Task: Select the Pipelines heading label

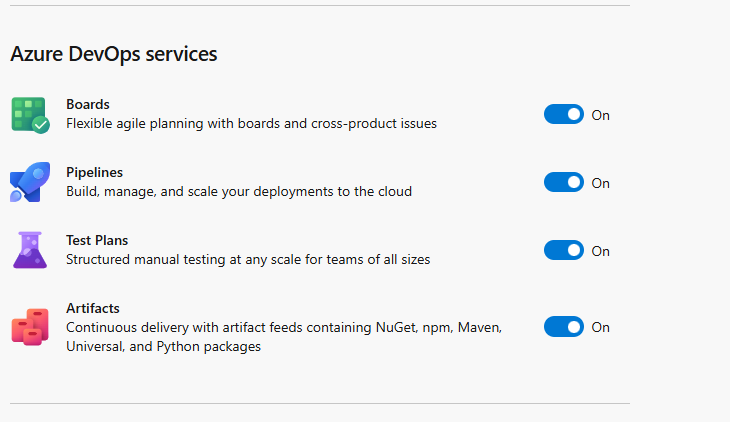Action: click(95, 172)
